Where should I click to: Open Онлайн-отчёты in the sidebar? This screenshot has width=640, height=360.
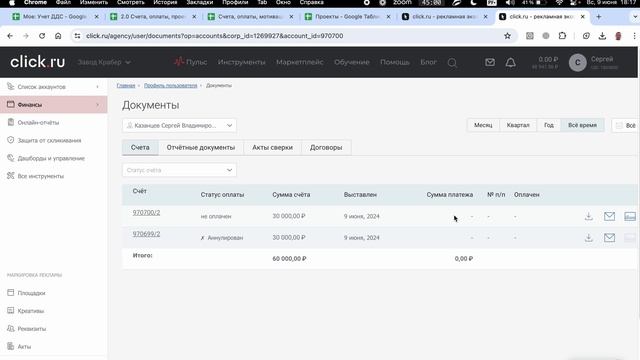38,122
